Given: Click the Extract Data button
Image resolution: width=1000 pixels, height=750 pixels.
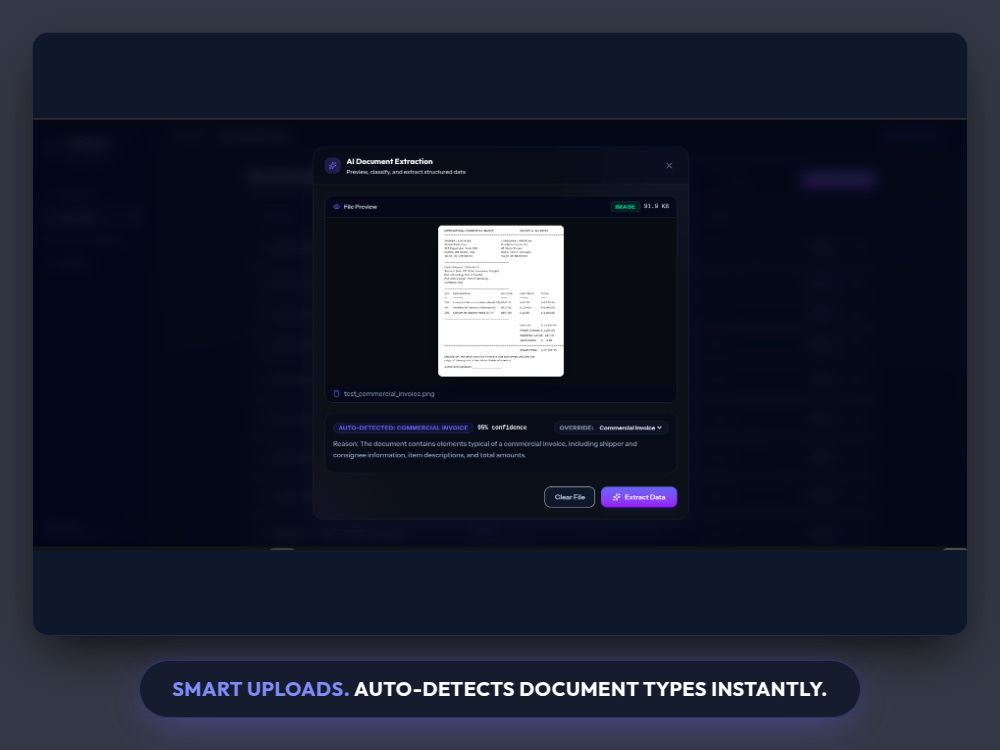Looking at the screenshot, I should 638,497.
